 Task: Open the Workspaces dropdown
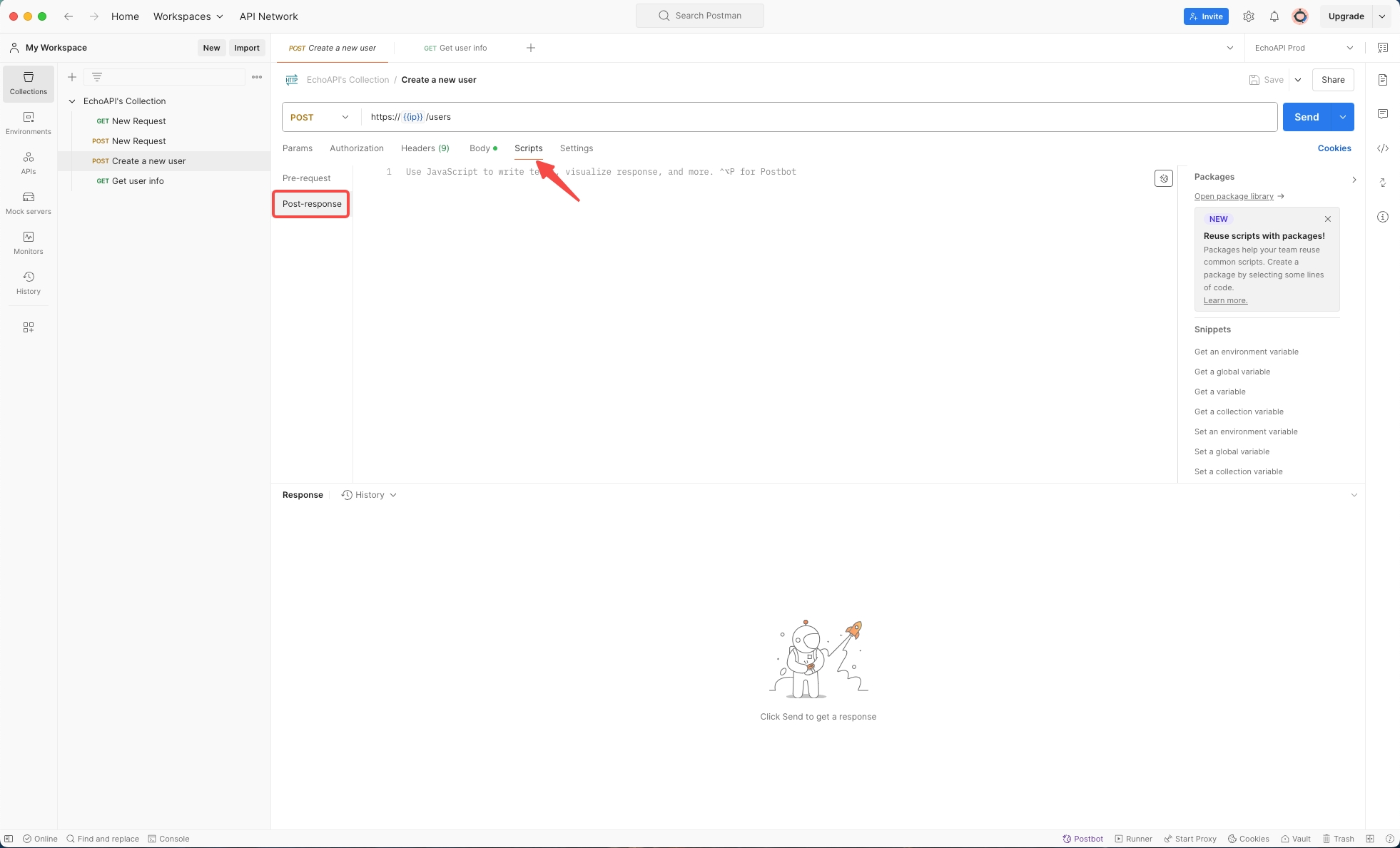[x=188, y=16]
